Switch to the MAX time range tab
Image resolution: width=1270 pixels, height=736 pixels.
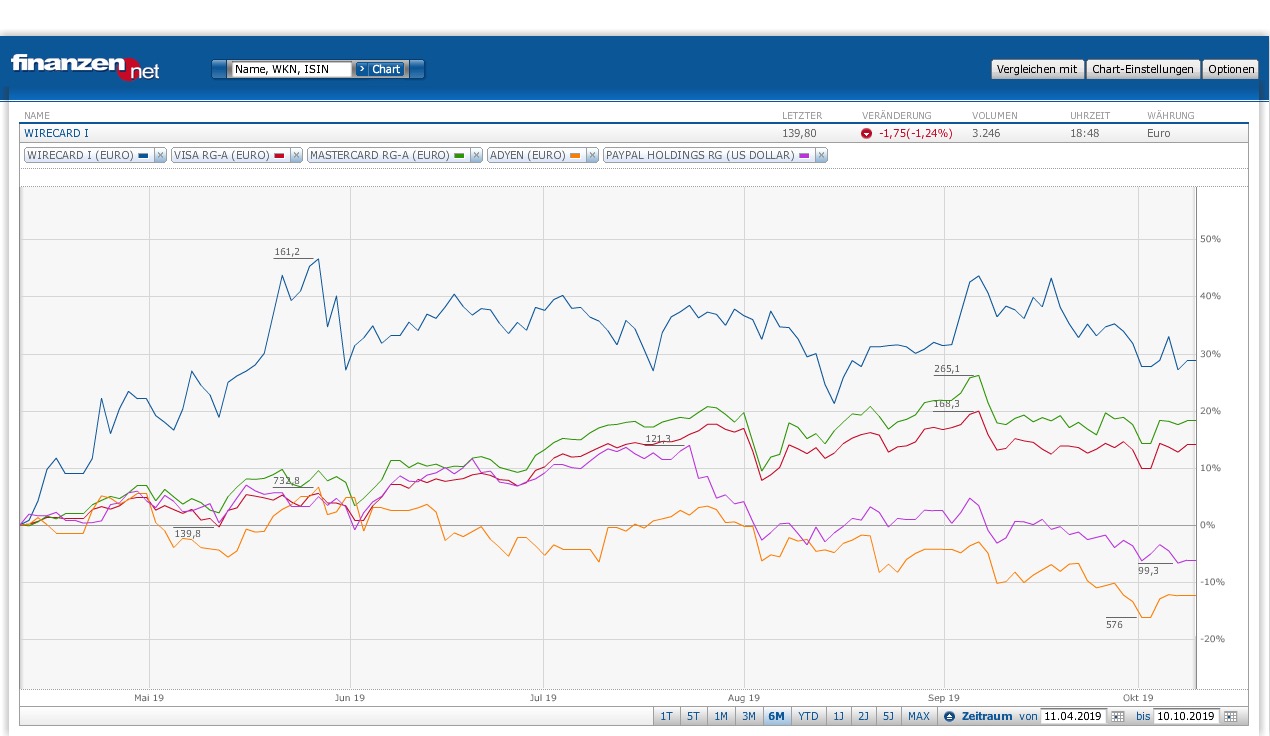918,716
